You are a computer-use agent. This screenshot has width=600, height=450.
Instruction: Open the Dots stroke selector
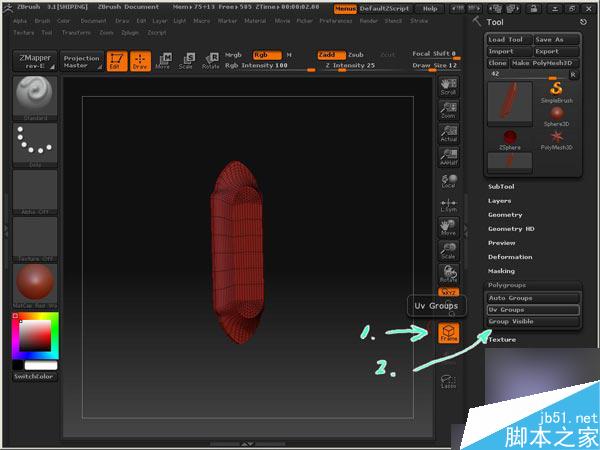35,145
